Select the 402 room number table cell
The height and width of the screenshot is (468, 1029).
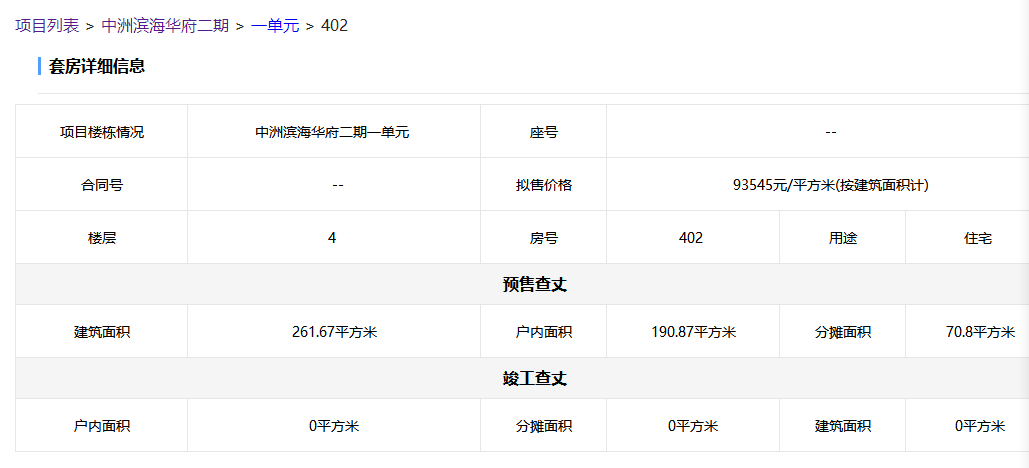(x=690, y=238)
